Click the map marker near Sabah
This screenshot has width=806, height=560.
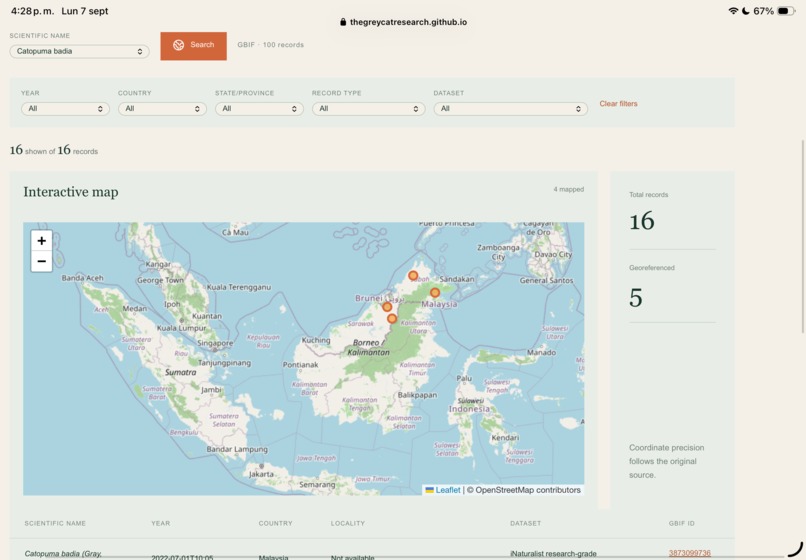(413, 276)
